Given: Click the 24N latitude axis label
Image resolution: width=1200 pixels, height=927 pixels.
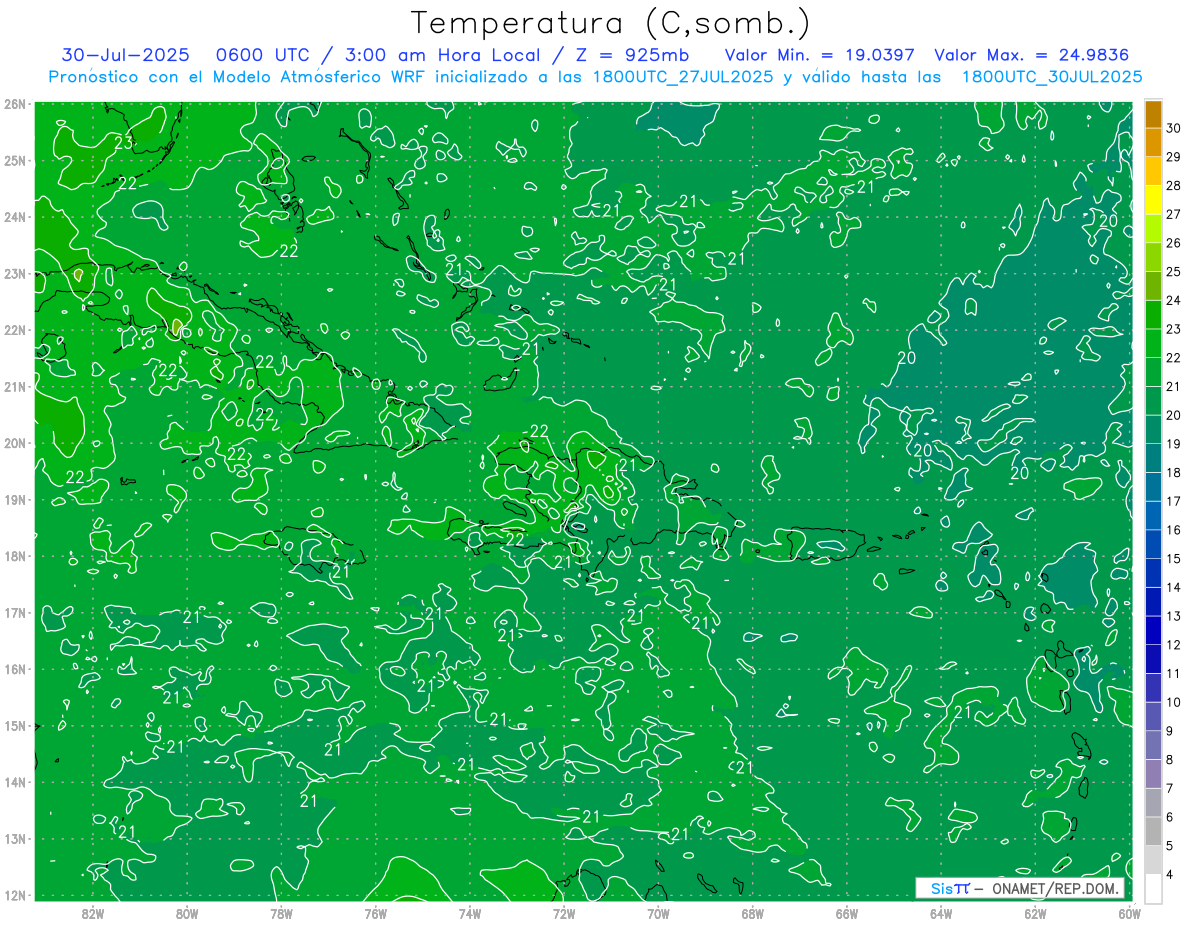Looking at the screenshot, I should 16,217.
